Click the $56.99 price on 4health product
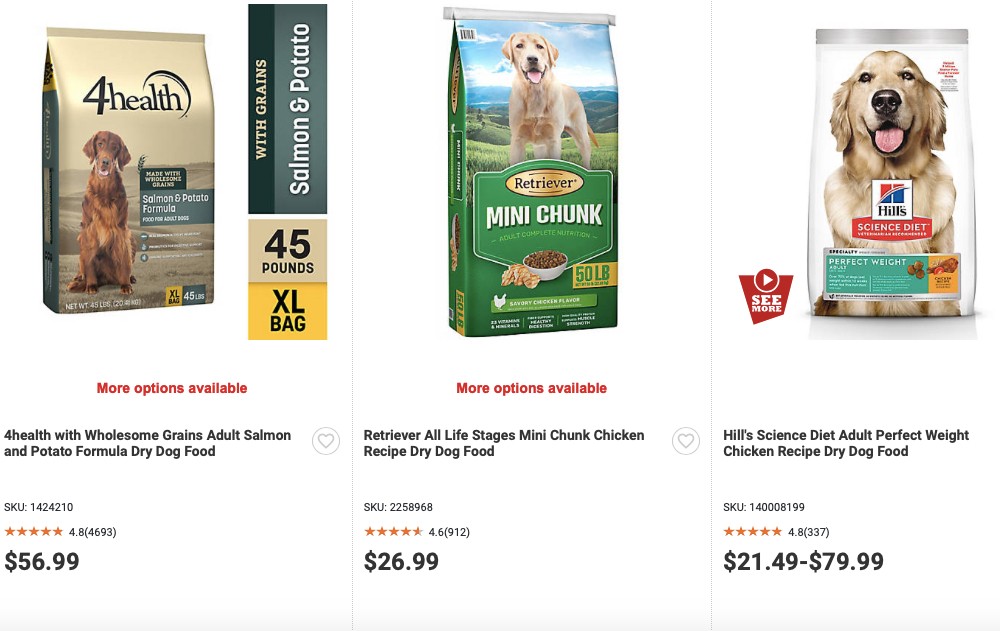The width and height of the screenshot is (1000, 631). click(39, 561)
